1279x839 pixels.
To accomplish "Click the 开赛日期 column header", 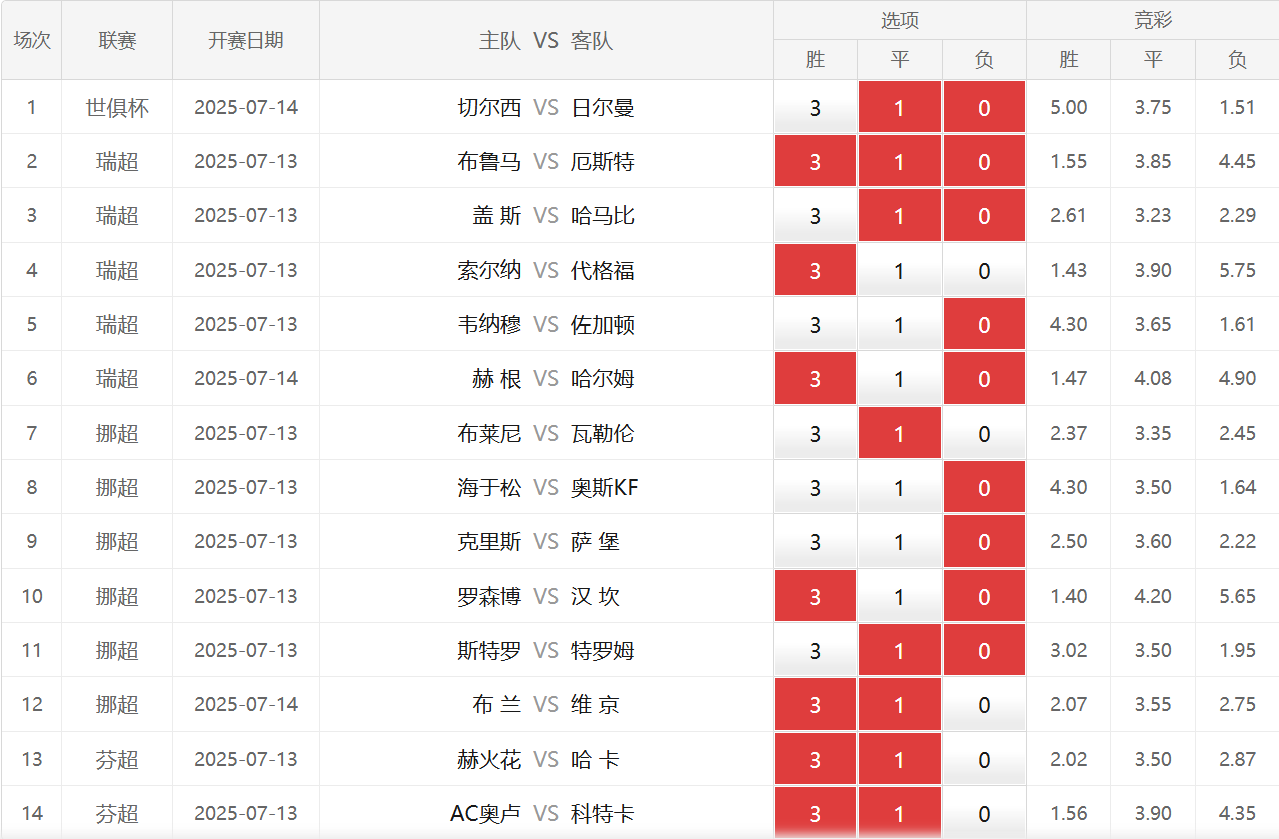I will tap(246, 40).
